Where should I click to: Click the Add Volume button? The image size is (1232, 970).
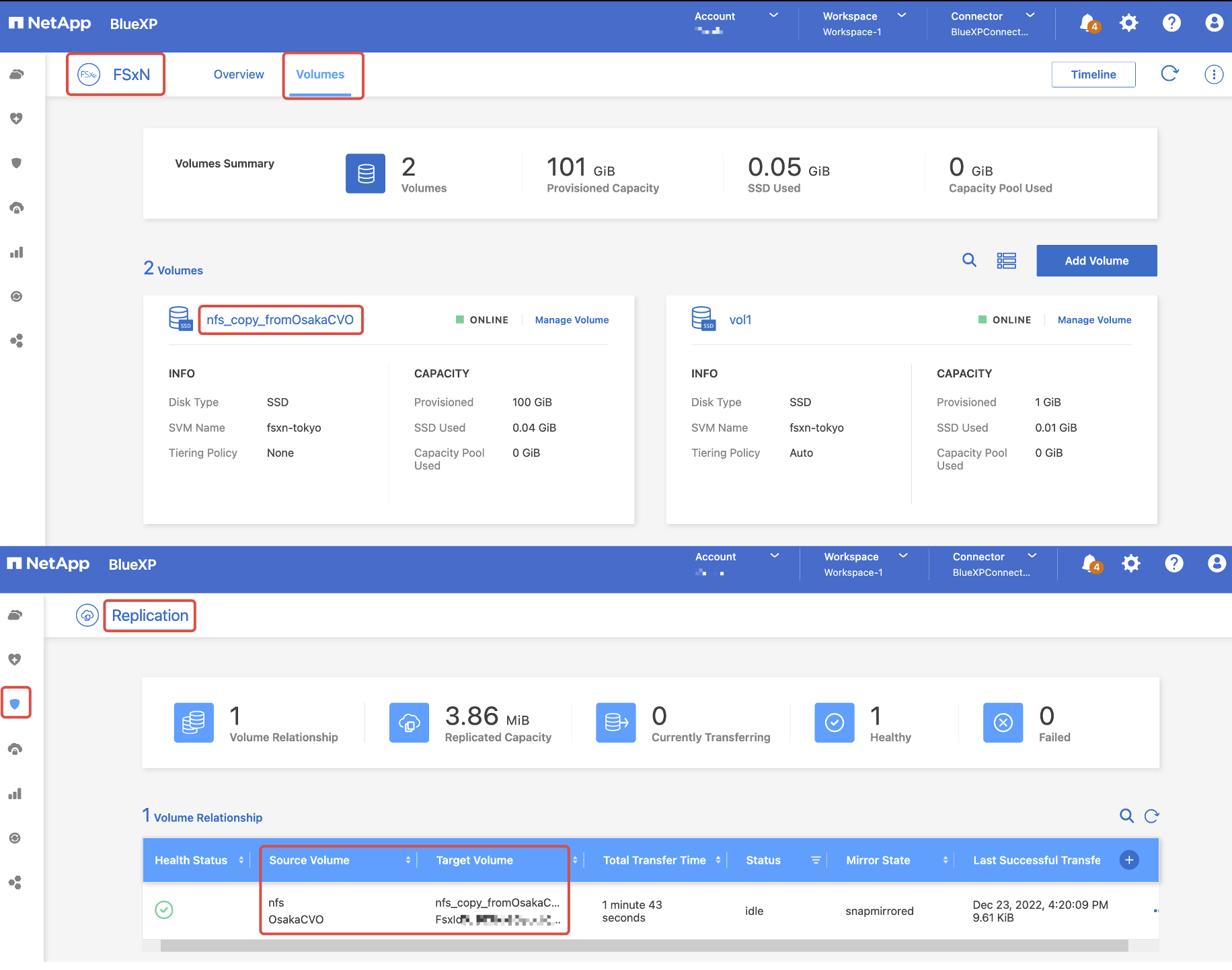point(1097,260)
